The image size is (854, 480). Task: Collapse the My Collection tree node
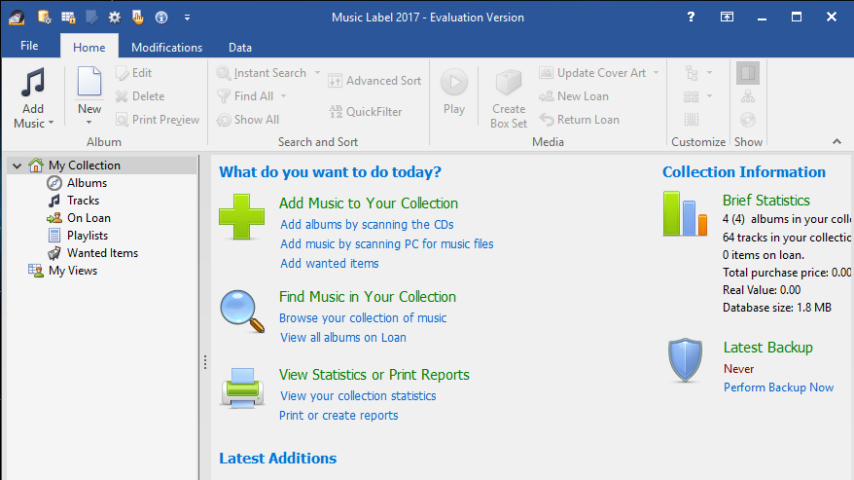[x=17, y=166]
